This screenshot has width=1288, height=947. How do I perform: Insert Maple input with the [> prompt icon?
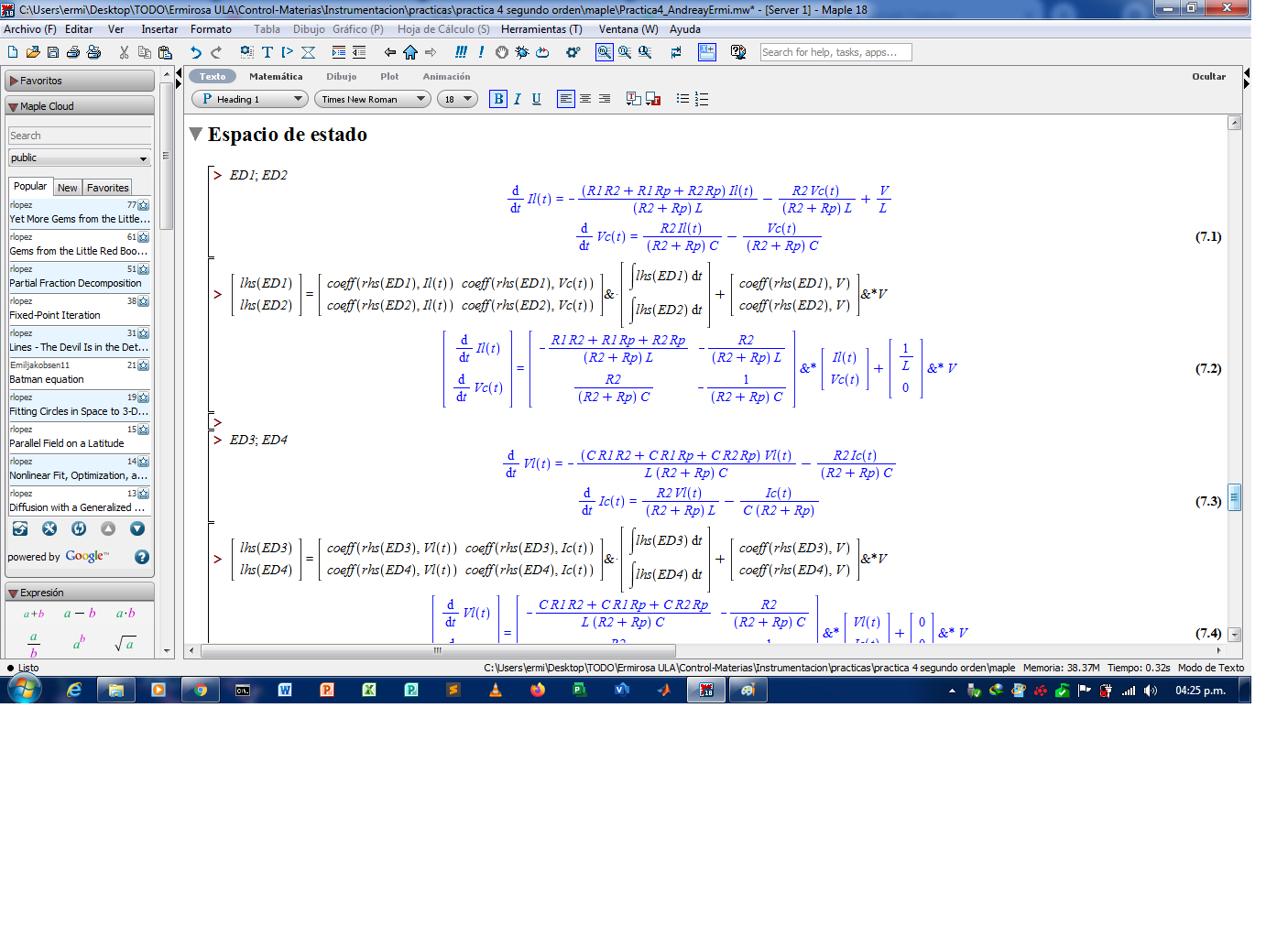coord(288,52)
